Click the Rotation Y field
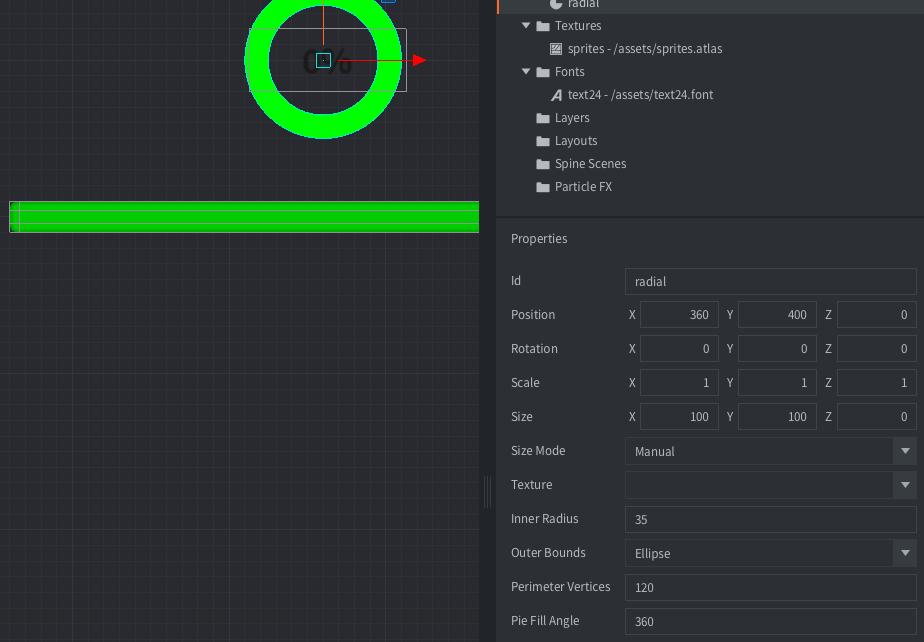The height and width of the screenshot is (642, 924). click(x=777, y=349)
